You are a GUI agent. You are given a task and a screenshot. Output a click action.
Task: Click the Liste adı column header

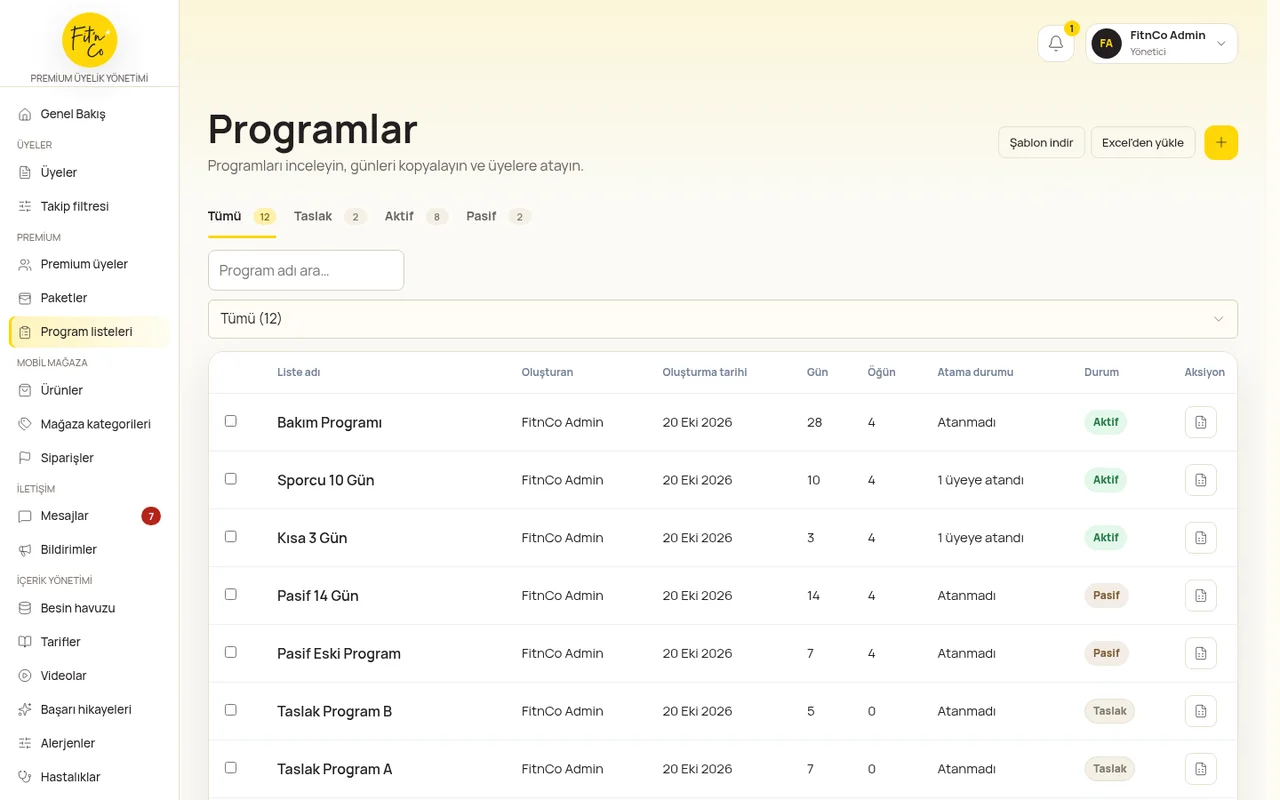pyautogui.click(x=299, y=372)
